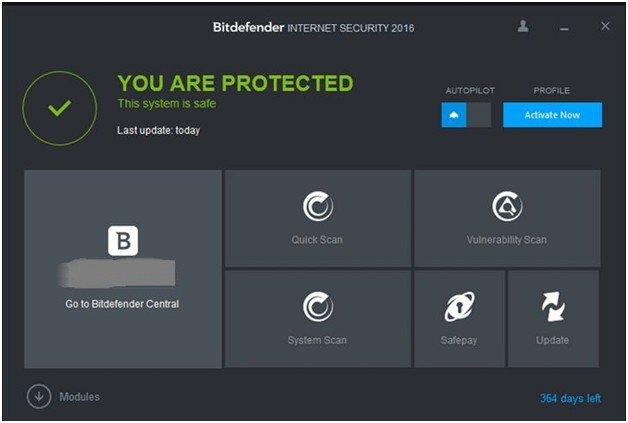Click the green protected checkmark icon
The width and height of the screenshot is (628, 423).
[60, 108]
